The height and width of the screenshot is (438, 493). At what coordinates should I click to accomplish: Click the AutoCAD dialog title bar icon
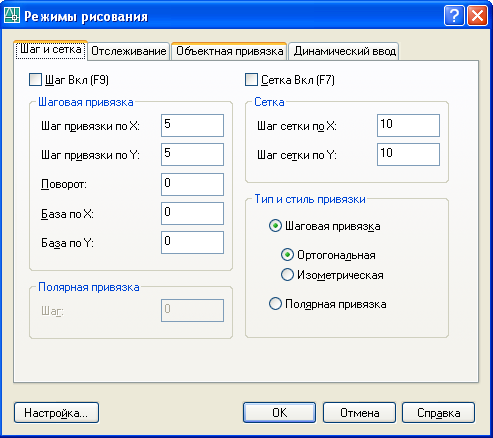tap(12, 16)
